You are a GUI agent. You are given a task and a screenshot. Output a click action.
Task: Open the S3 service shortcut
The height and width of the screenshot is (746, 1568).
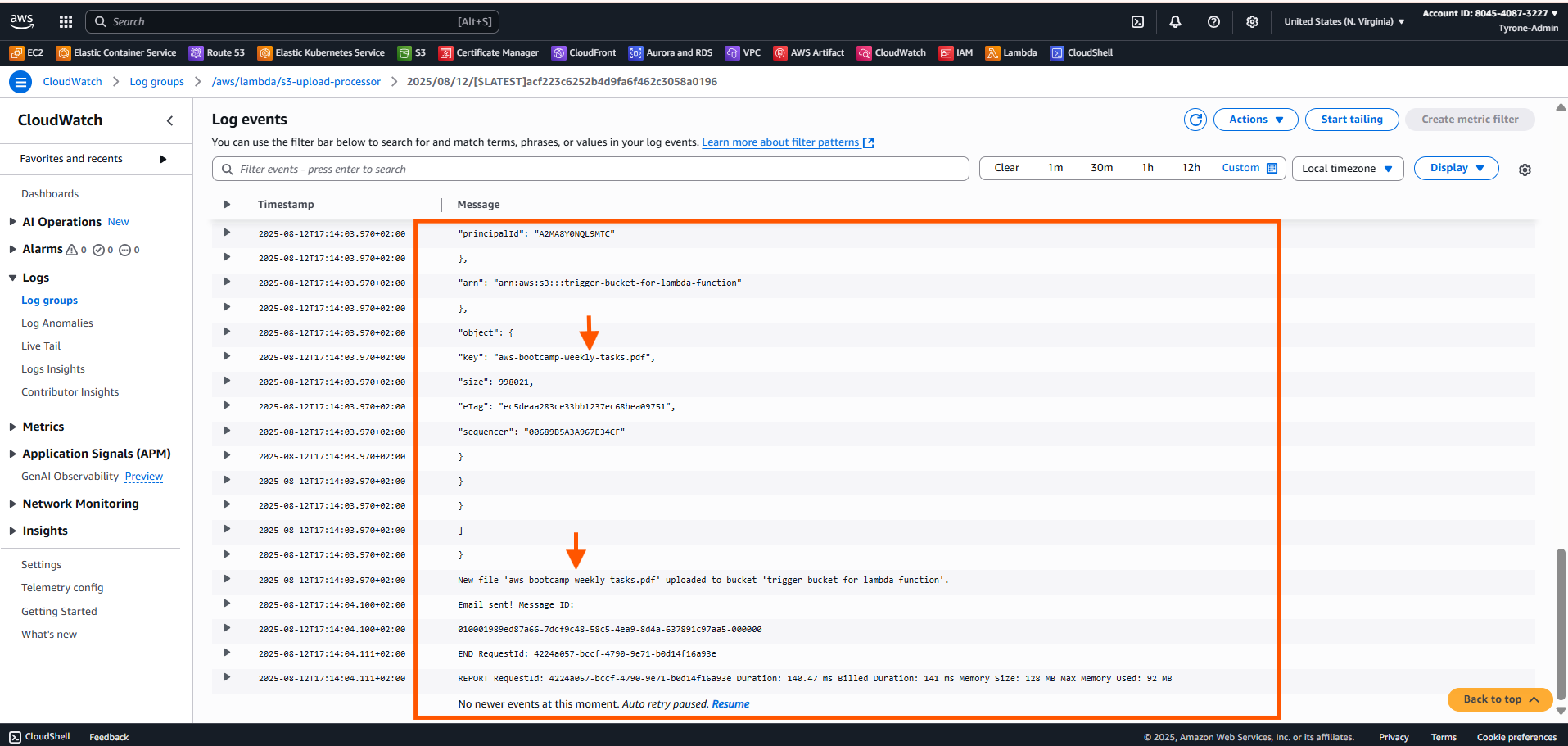(412, 53)
